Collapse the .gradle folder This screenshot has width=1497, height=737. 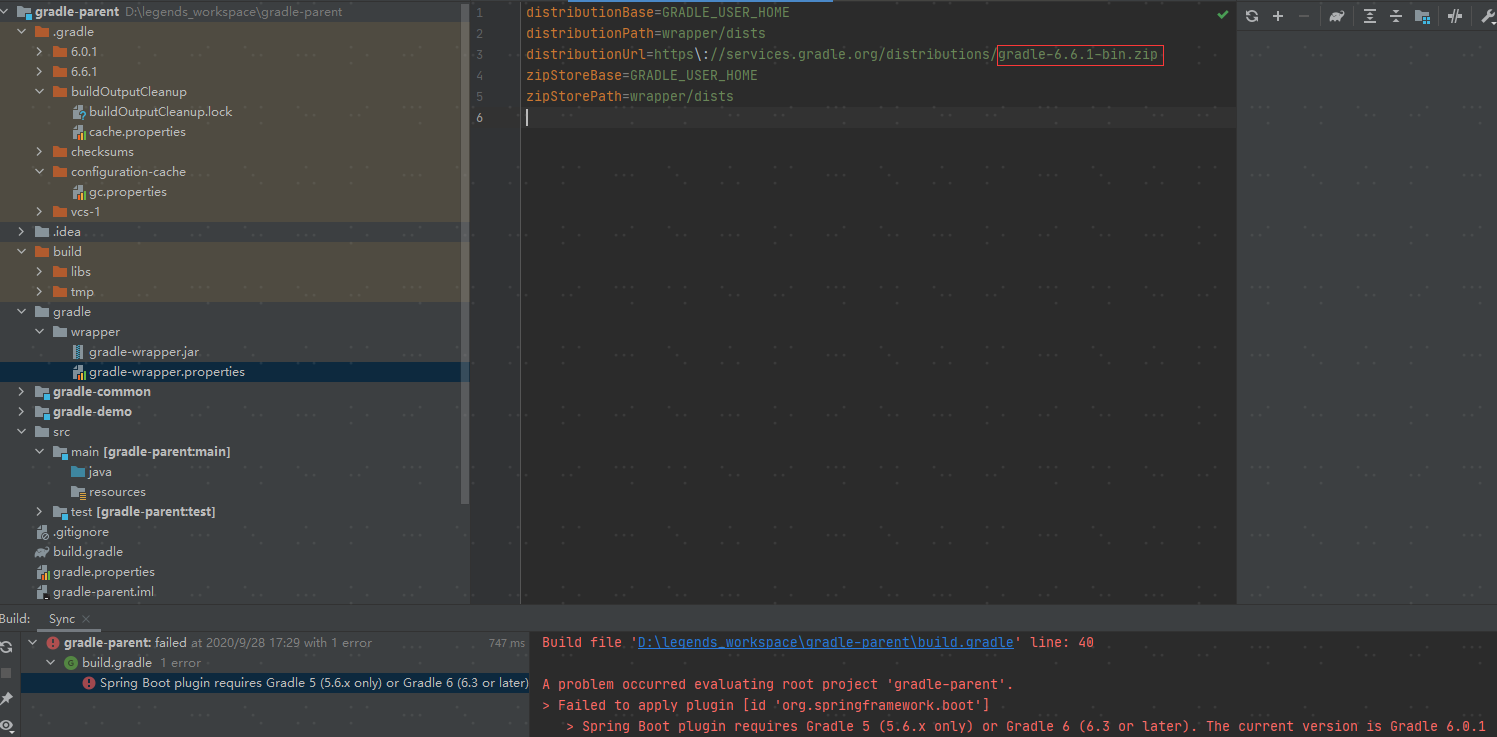click(21, 32)
